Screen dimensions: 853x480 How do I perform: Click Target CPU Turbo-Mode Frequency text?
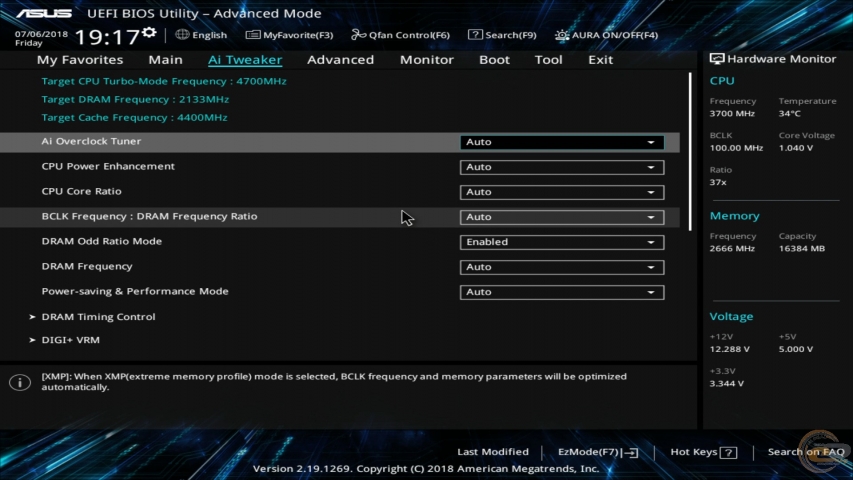click(x=164, y=81)
